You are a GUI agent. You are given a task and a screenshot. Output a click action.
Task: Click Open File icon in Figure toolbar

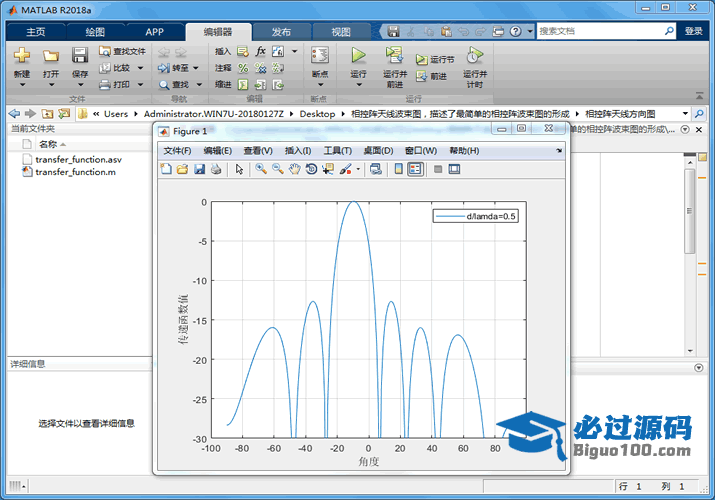point(182,169)
